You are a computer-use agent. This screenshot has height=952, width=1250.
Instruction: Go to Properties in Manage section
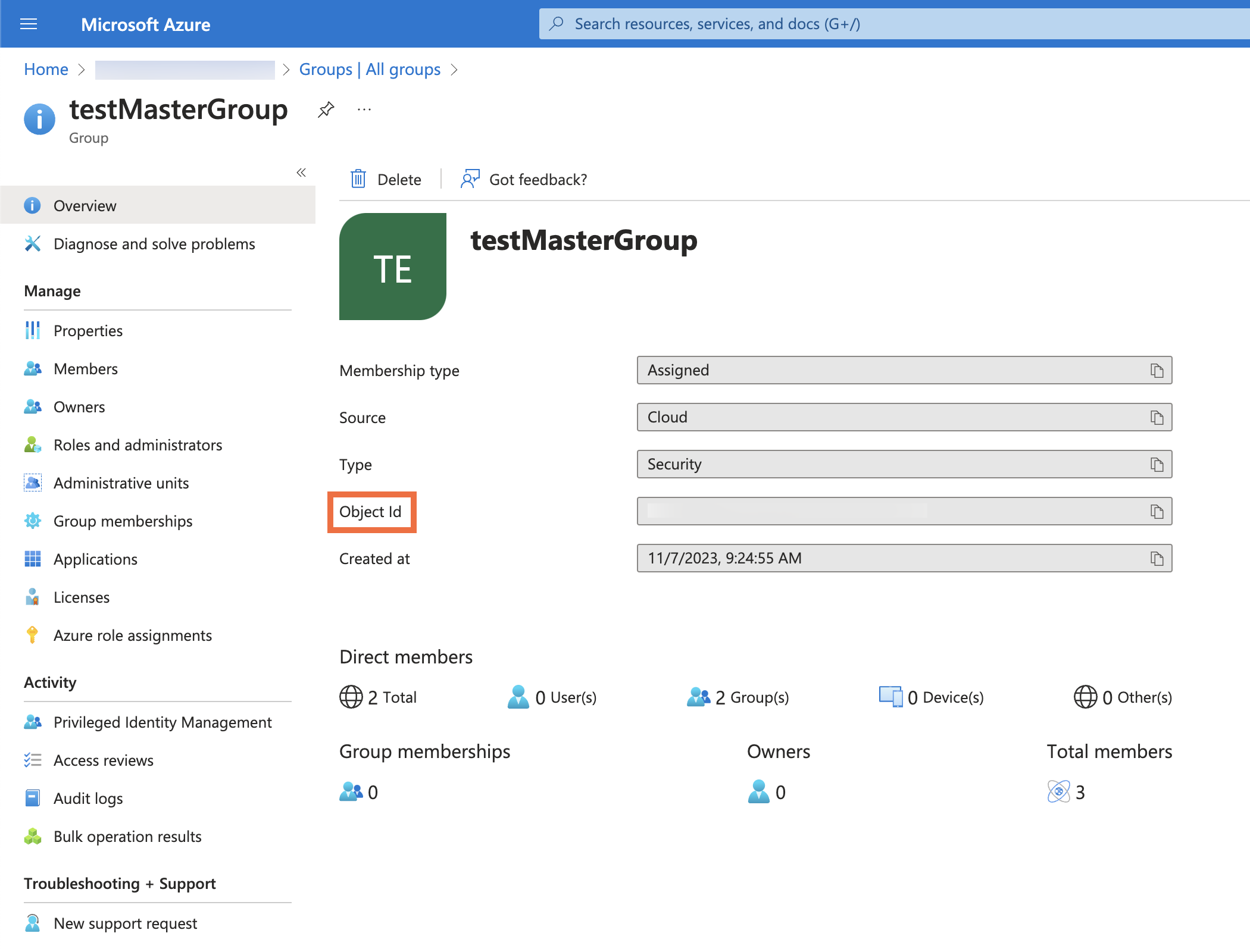pyautogui.click(x=88, y=331)
